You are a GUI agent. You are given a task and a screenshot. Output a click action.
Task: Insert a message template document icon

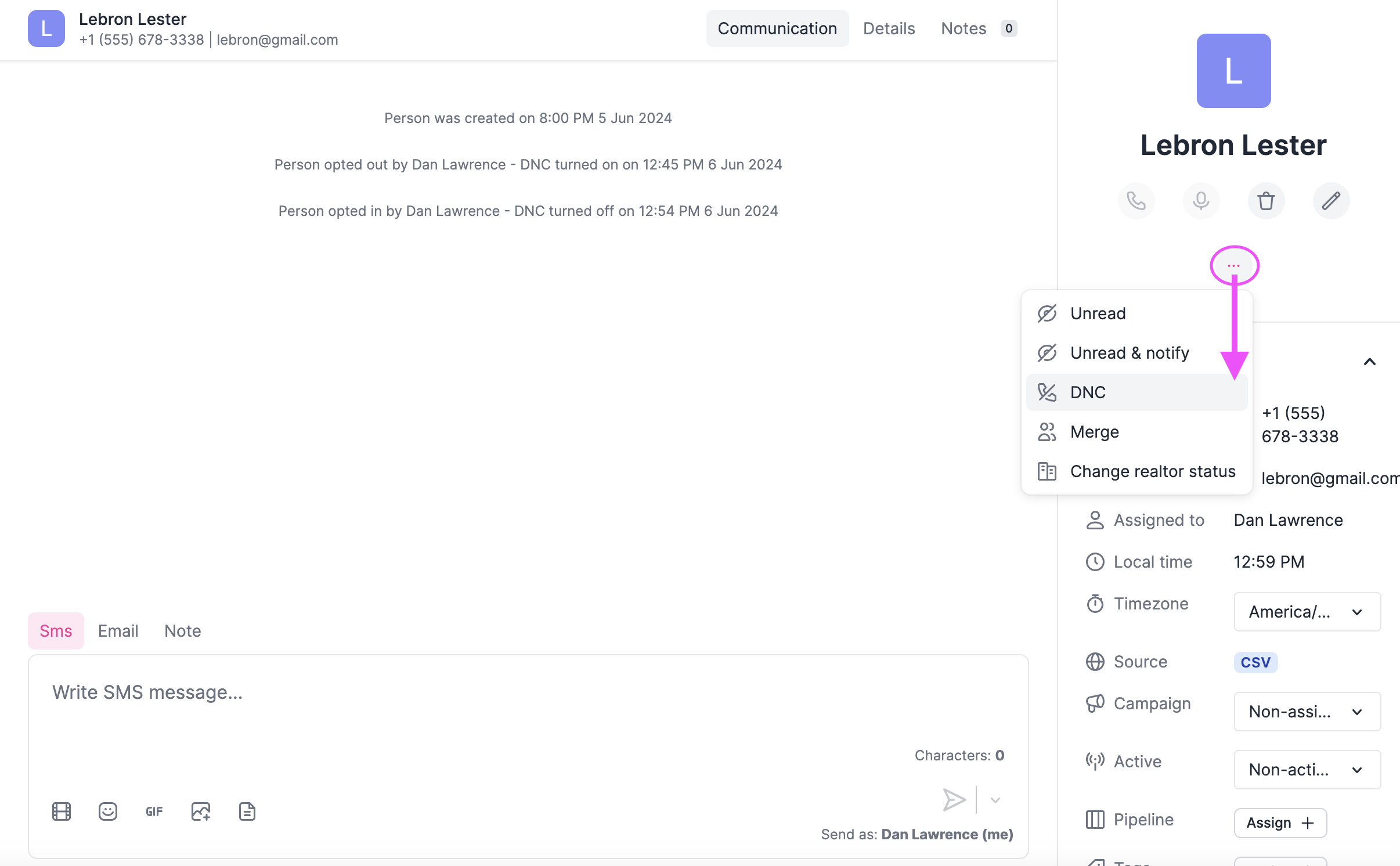[247, 811]
